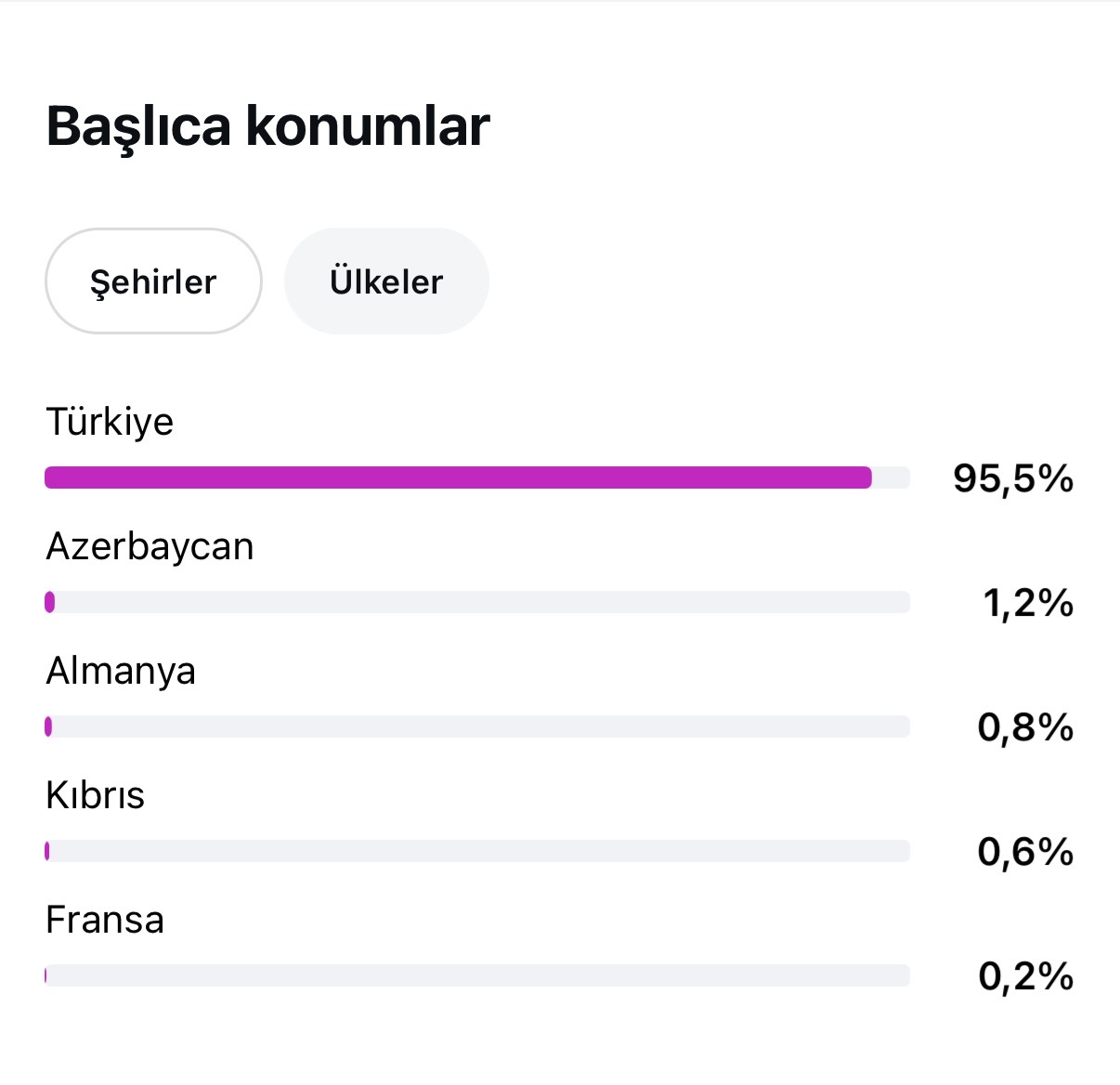
Task: Click the purple filled part of Türkiye bar
Action: pos(458,477)
